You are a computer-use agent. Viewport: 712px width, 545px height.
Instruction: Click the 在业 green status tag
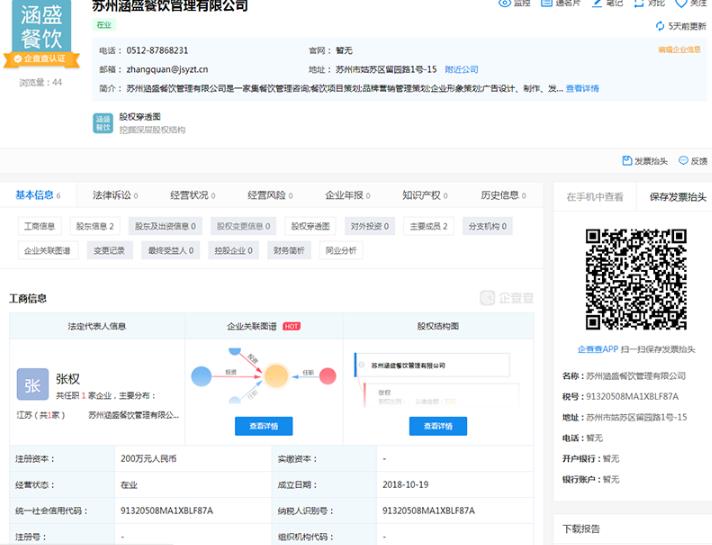[x=104, y=25]
